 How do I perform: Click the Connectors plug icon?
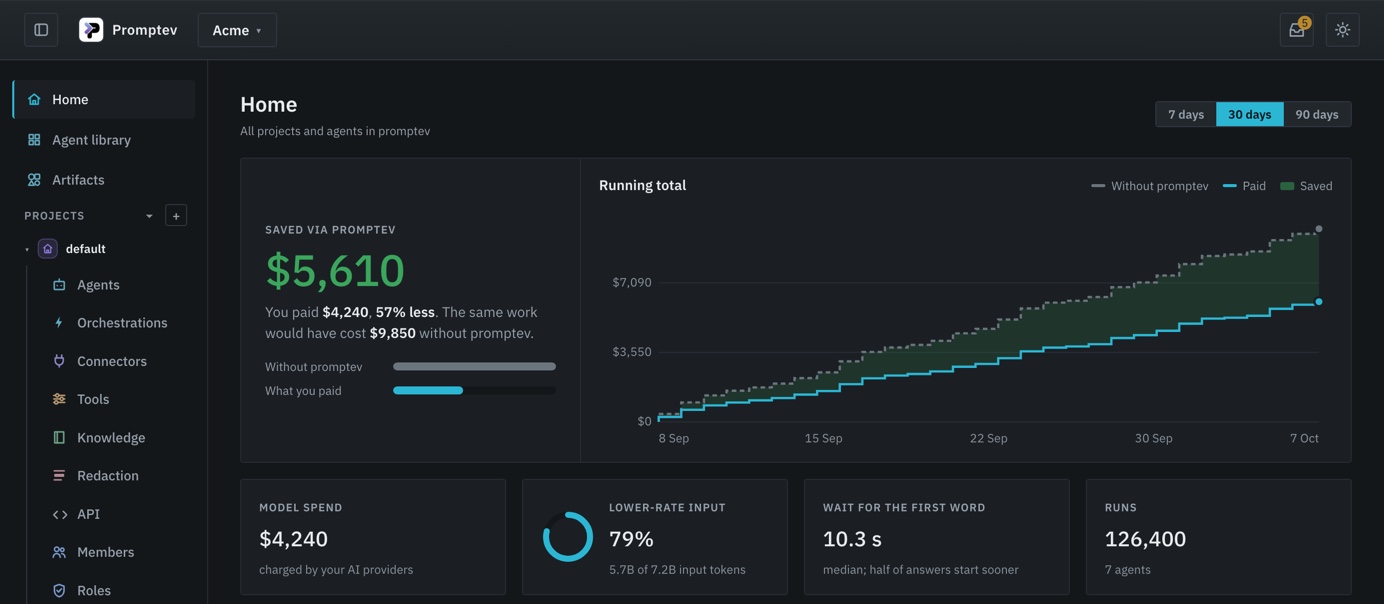59,361
